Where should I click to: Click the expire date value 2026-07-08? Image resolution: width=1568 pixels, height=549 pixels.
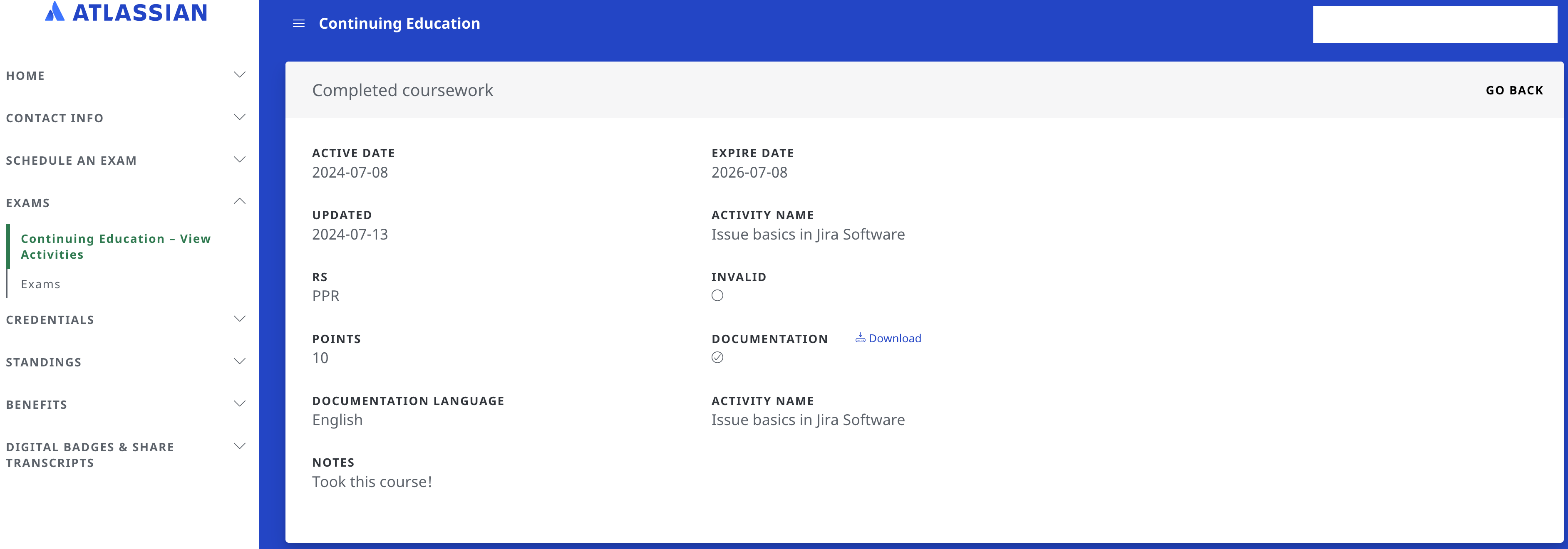[x=749, y=172]
